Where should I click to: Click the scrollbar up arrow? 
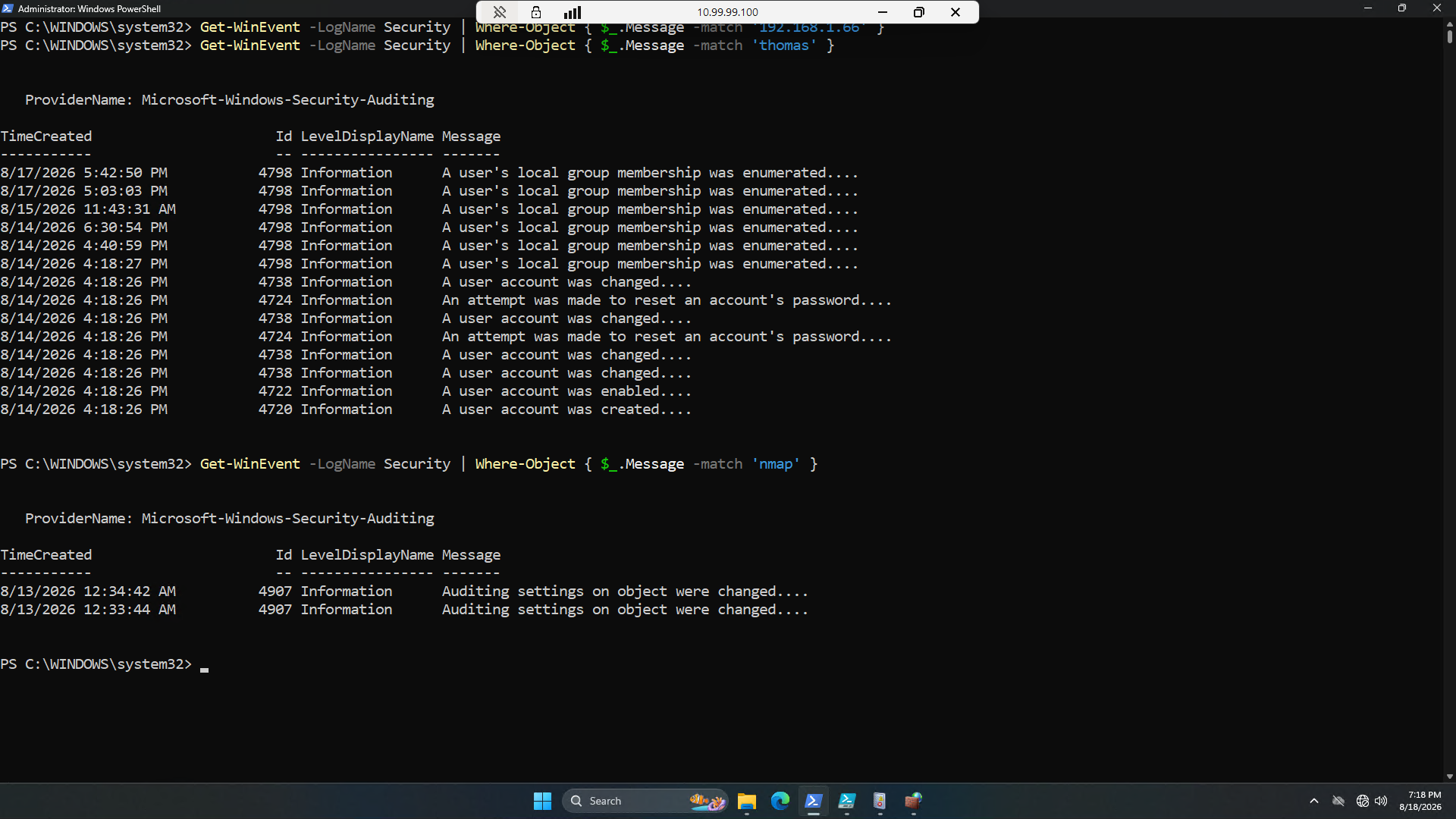tap(1449, 24)
